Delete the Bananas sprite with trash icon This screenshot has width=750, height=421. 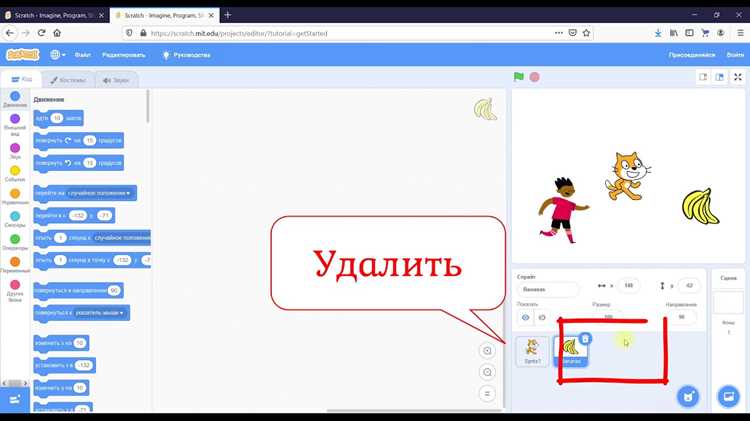[x=585, y=339]
